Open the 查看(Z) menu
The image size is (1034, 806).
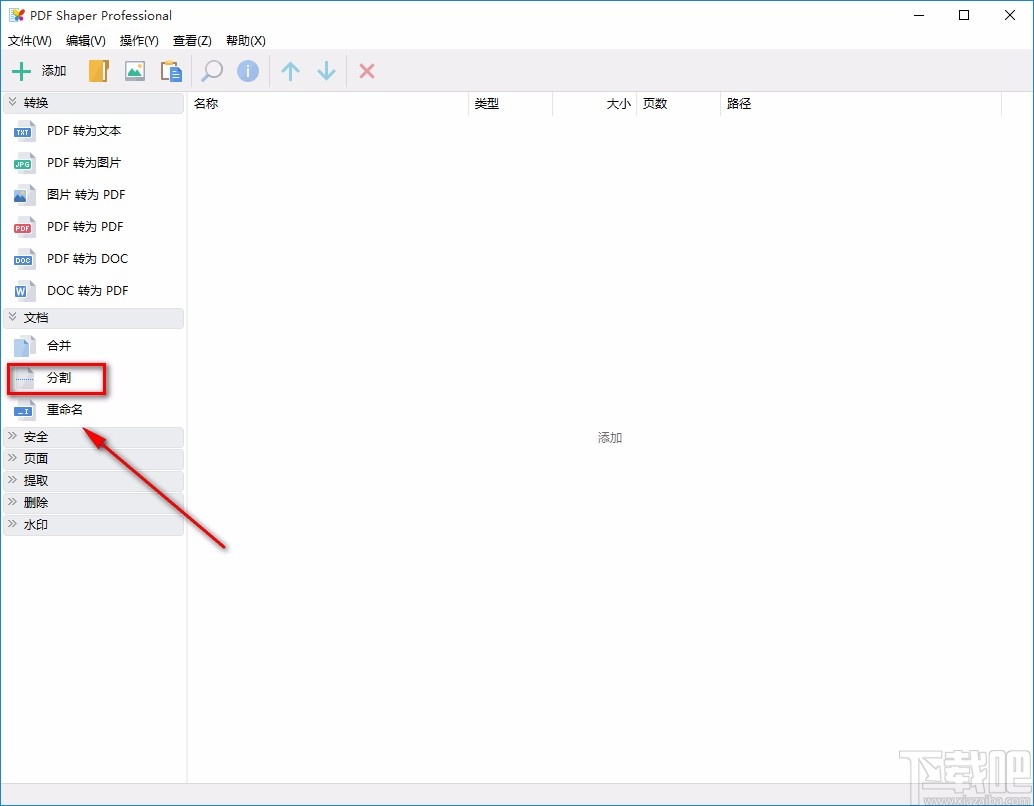pyautogui.click(x=192, y=41)
